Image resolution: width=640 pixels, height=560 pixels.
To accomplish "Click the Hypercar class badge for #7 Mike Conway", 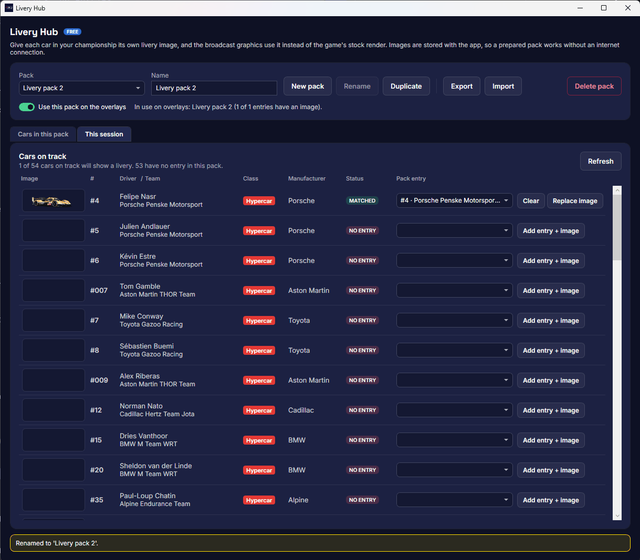I will 259,320.
